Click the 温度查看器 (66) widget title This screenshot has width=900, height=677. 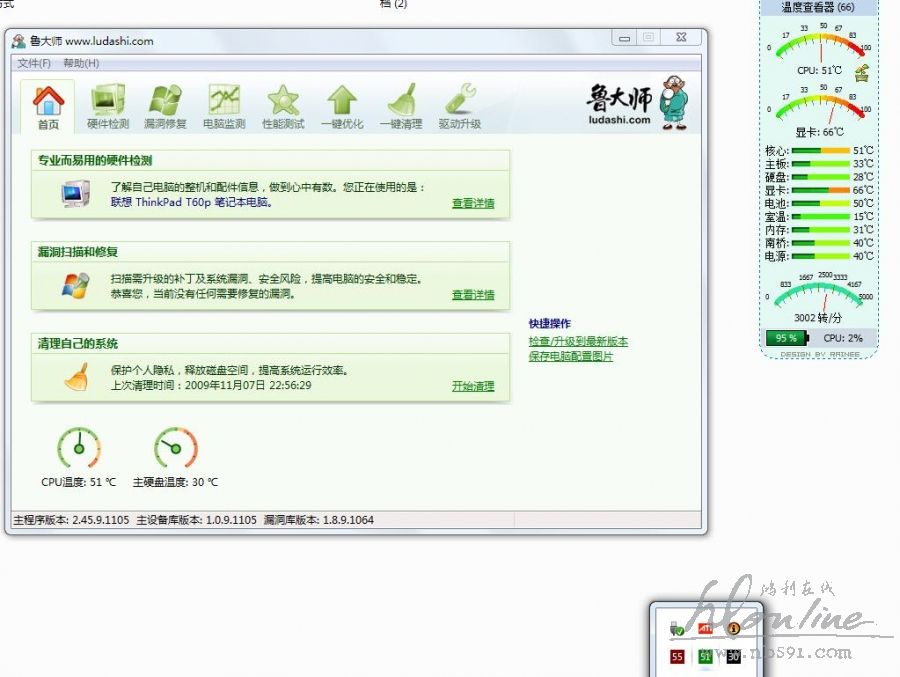coord(818,7)
